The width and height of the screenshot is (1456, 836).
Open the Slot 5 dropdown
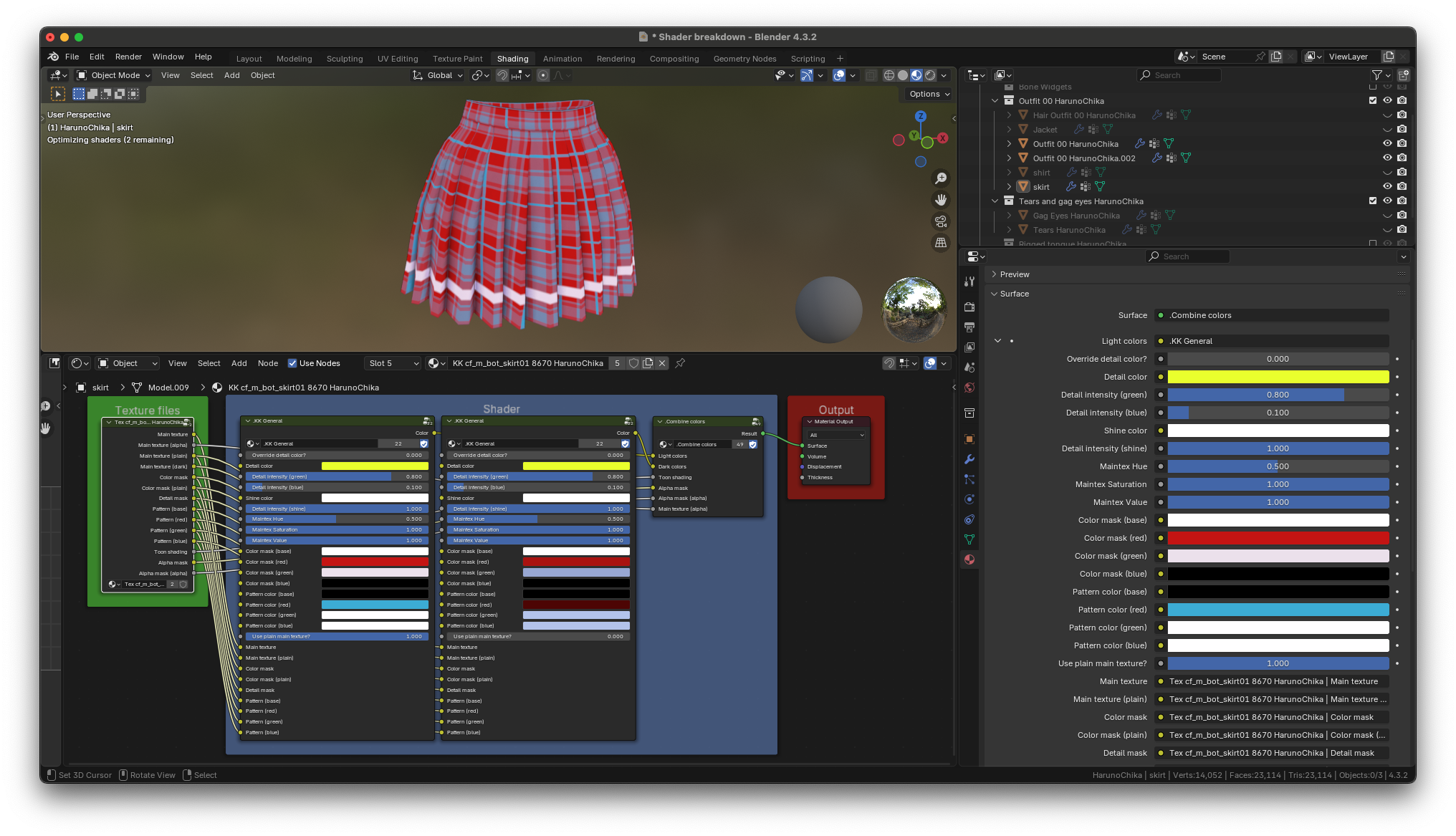pyautogui.click(x=393, y=363)
